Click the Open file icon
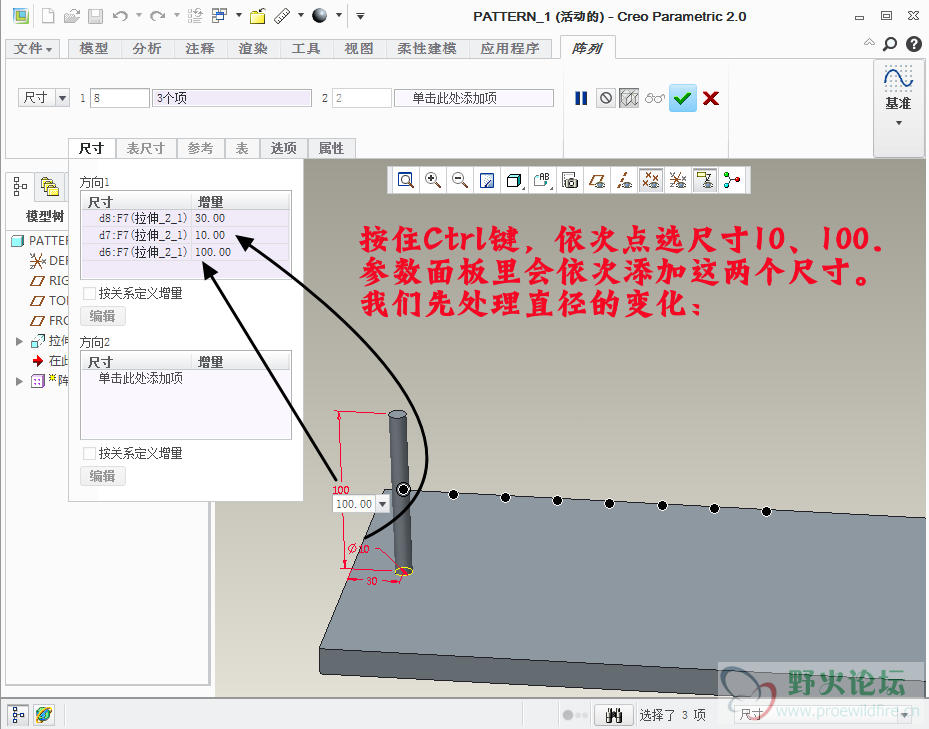The image size is (929, 729). pyautogui.click(x=72, y=16)
